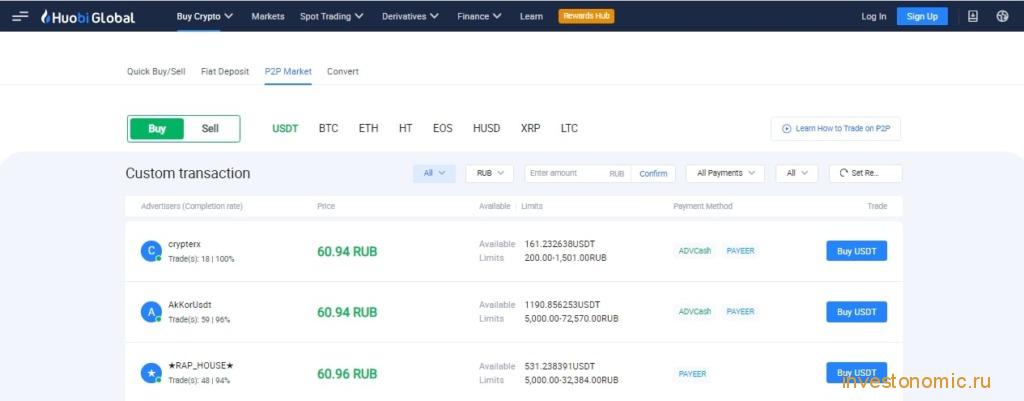
Task: Switch to Convert tab
Action: pos(343,71)
